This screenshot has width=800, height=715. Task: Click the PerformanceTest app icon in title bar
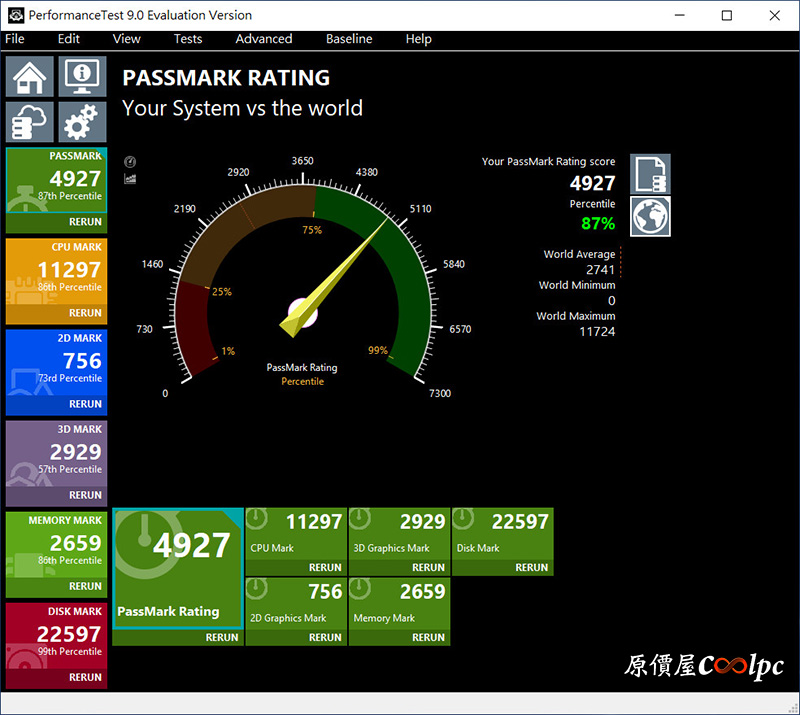16,15
